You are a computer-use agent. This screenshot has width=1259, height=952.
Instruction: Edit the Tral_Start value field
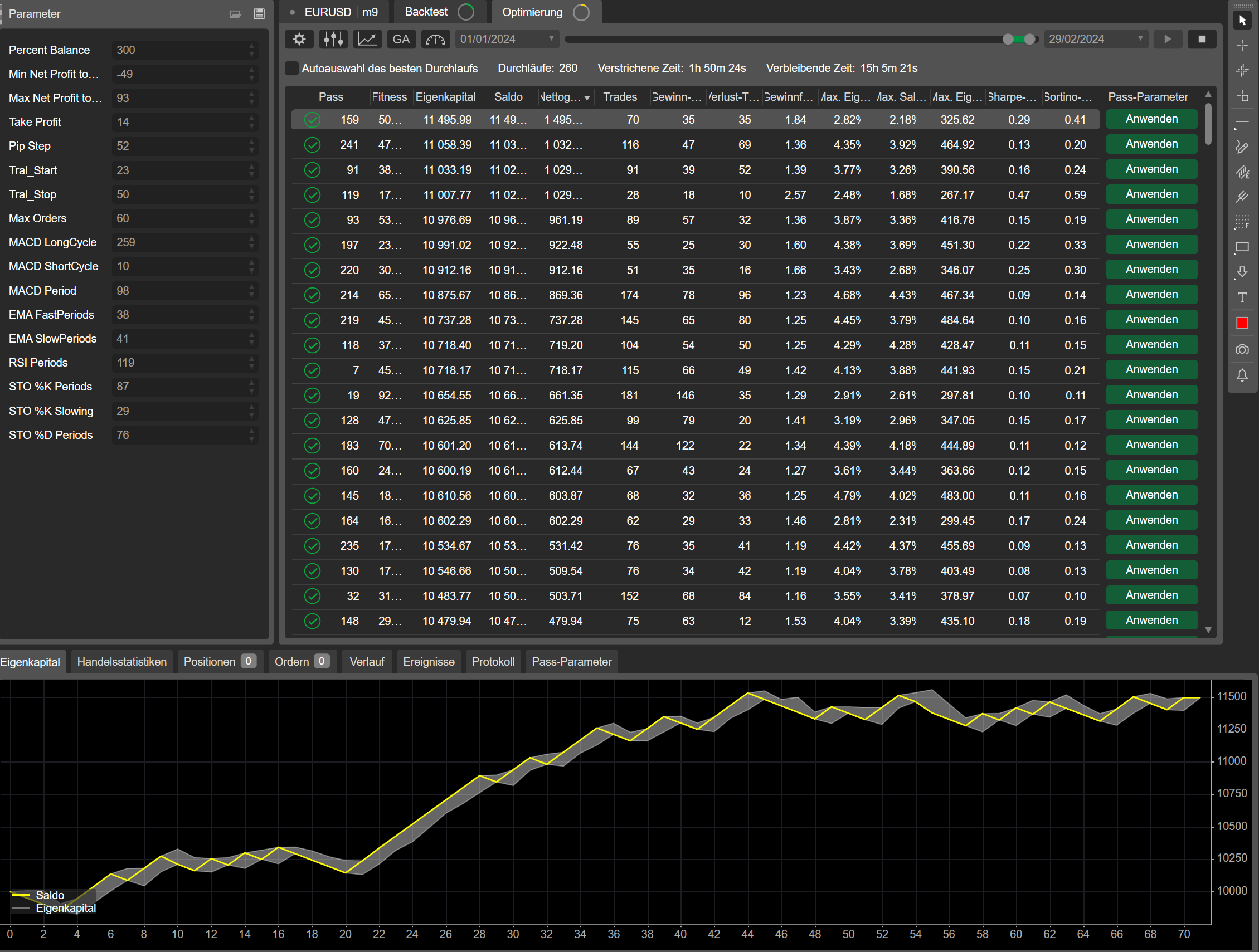tap(185, 170)
